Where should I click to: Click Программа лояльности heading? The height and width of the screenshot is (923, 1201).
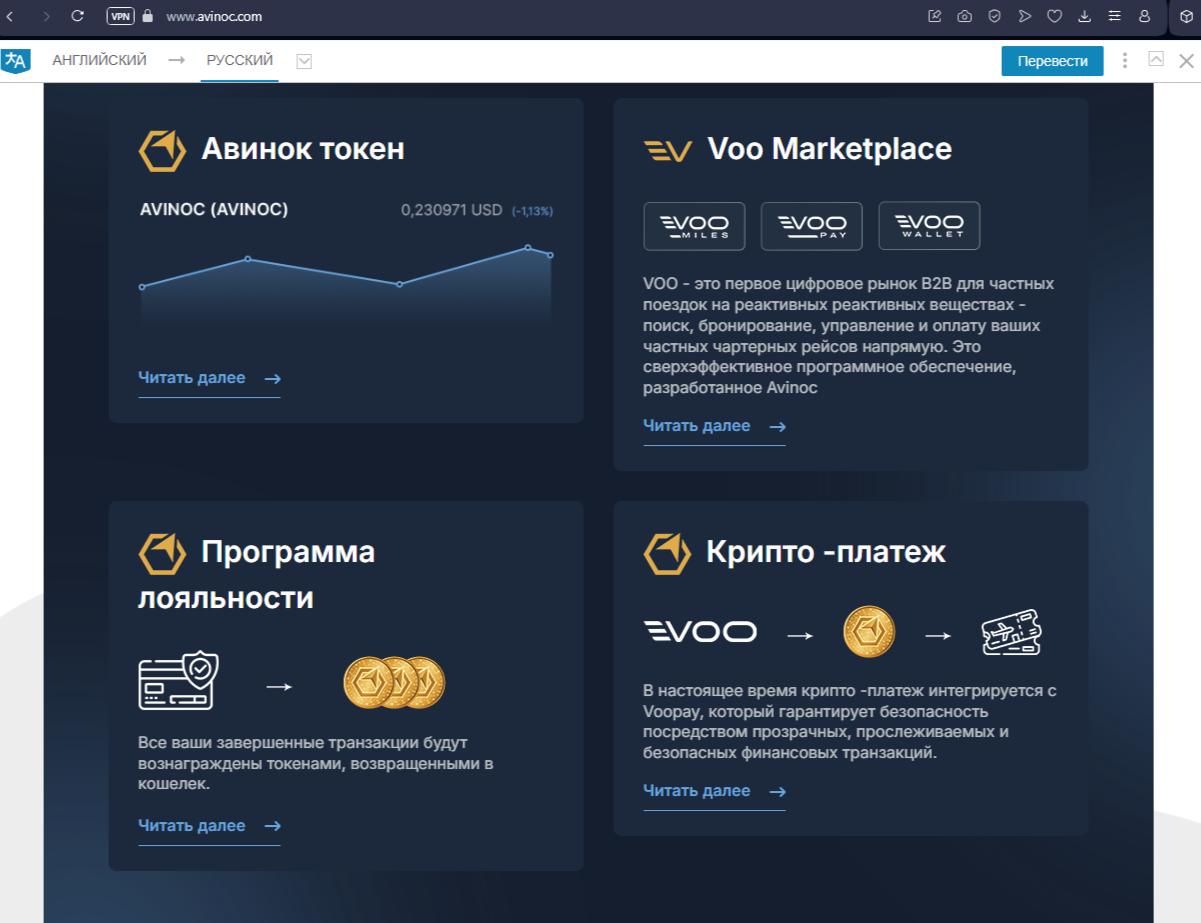257,575
